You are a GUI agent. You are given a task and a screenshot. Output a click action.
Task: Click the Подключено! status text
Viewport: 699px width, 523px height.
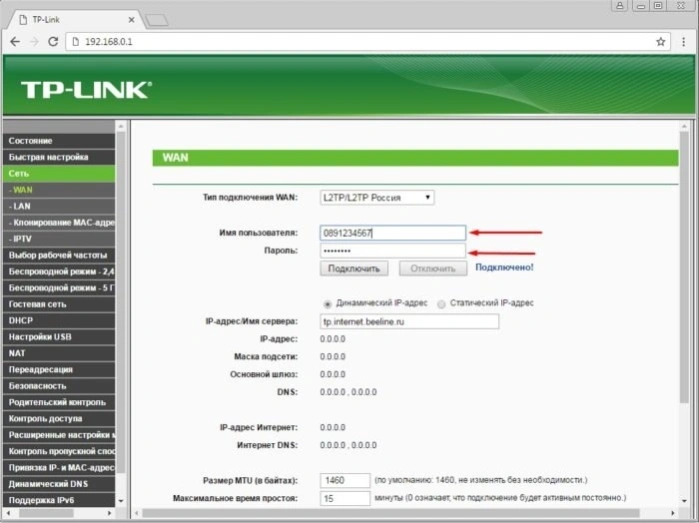[504, 268]
